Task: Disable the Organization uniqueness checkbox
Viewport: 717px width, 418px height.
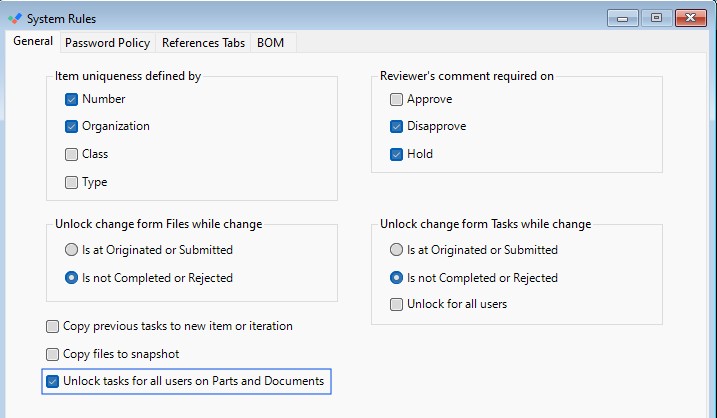Action: 71,127
